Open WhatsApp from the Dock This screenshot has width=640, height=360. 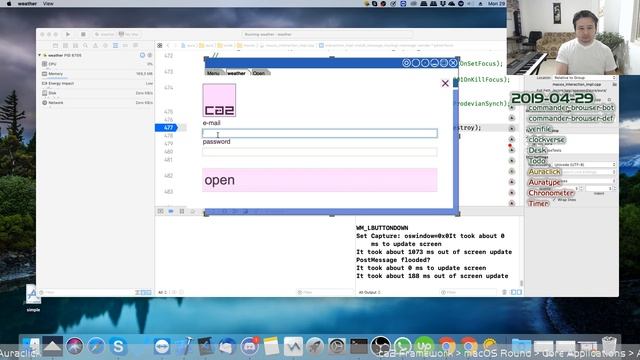[402, 346]
